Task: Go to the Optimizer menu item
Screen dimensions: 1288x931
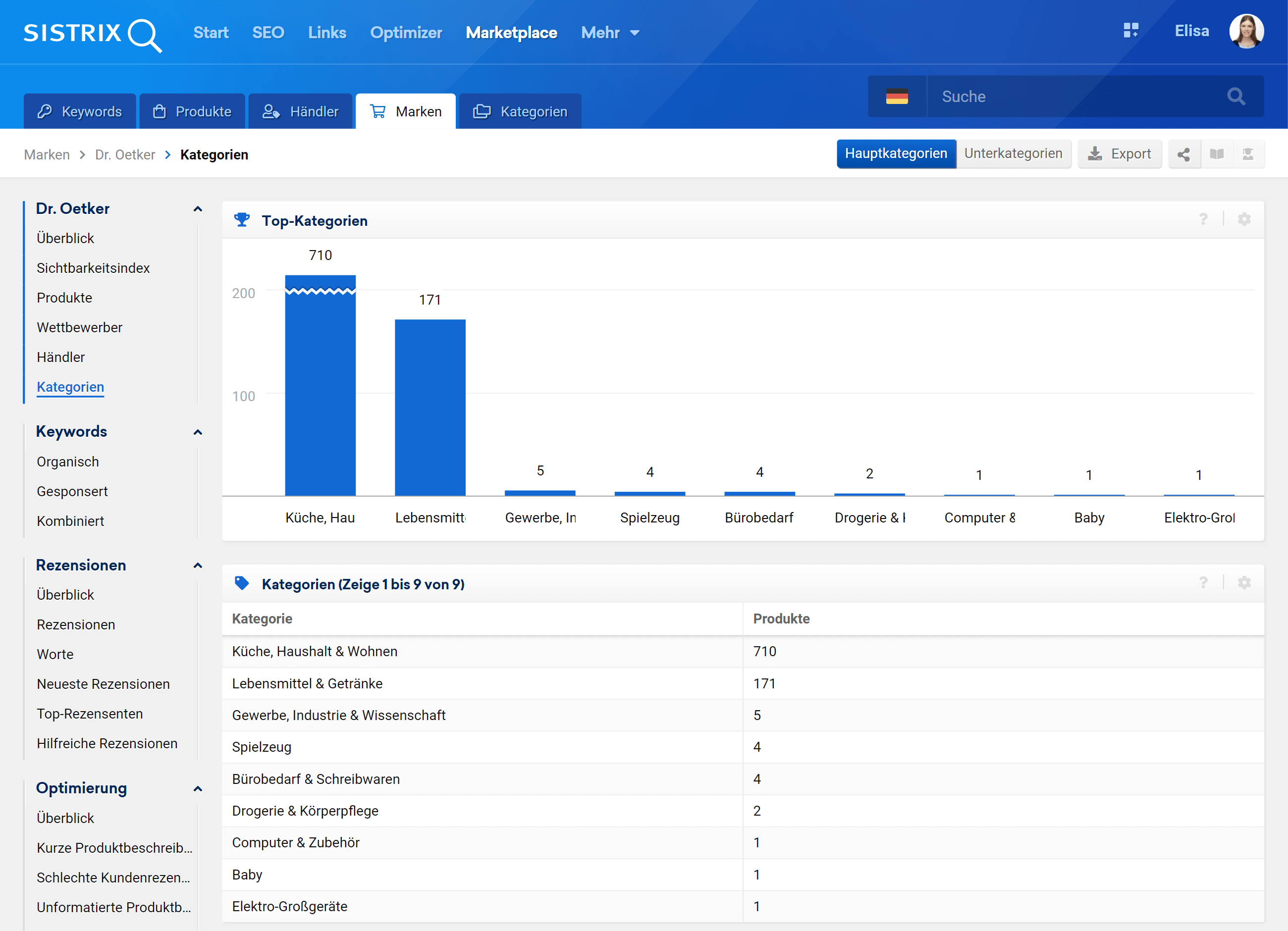Action: 406,33
